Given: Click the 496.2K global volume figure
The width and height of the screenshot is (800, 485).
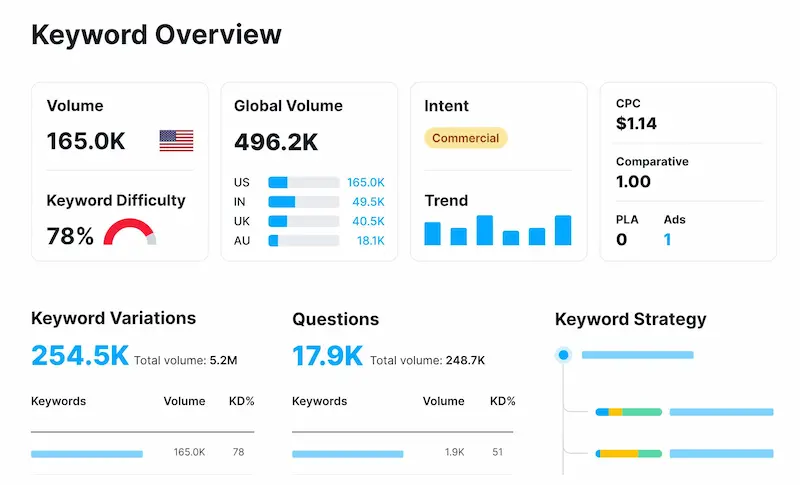Looking at the screenshot, I should (x=276, y=142).
